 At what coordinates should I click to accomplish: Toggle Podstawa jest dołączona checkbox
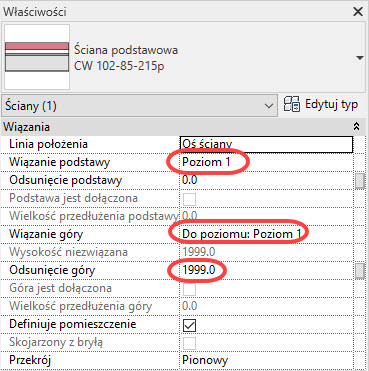click(189, 200)
